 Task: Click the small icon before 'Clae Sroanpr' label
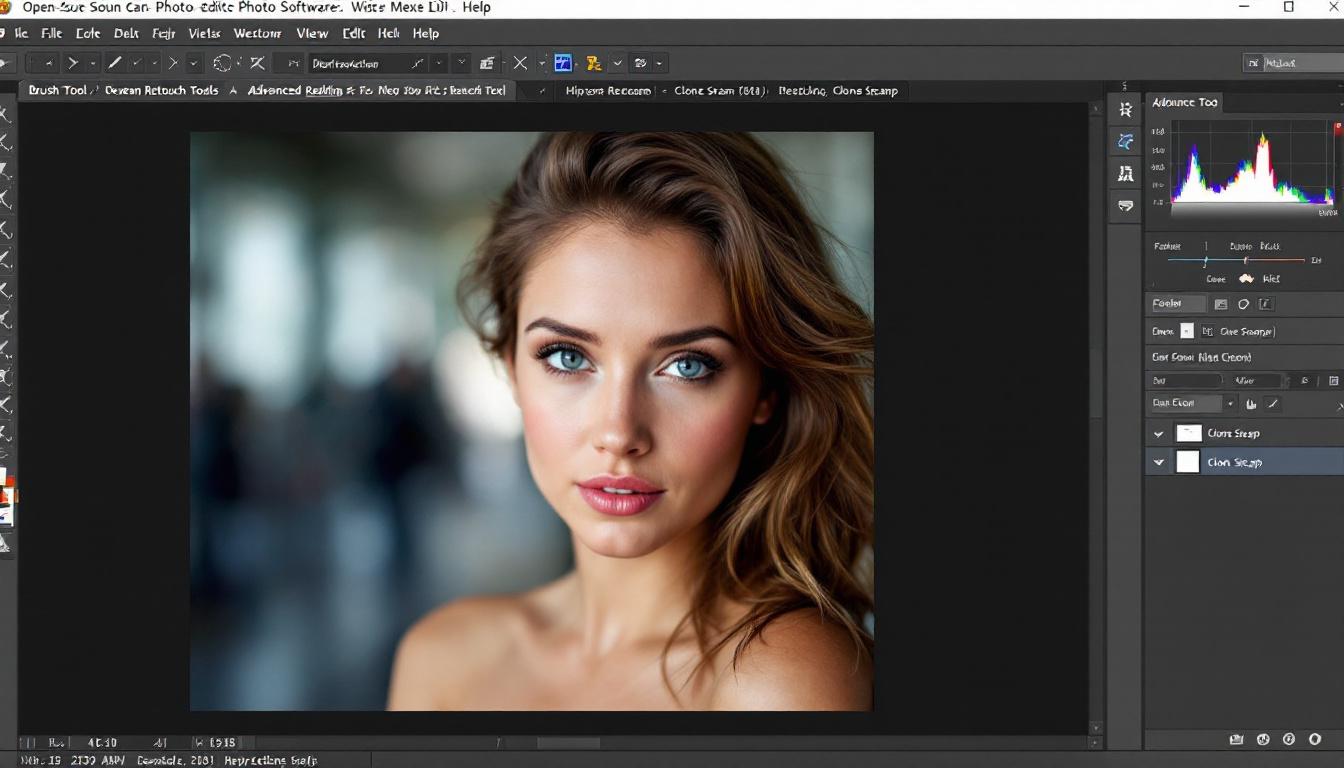1207,331
